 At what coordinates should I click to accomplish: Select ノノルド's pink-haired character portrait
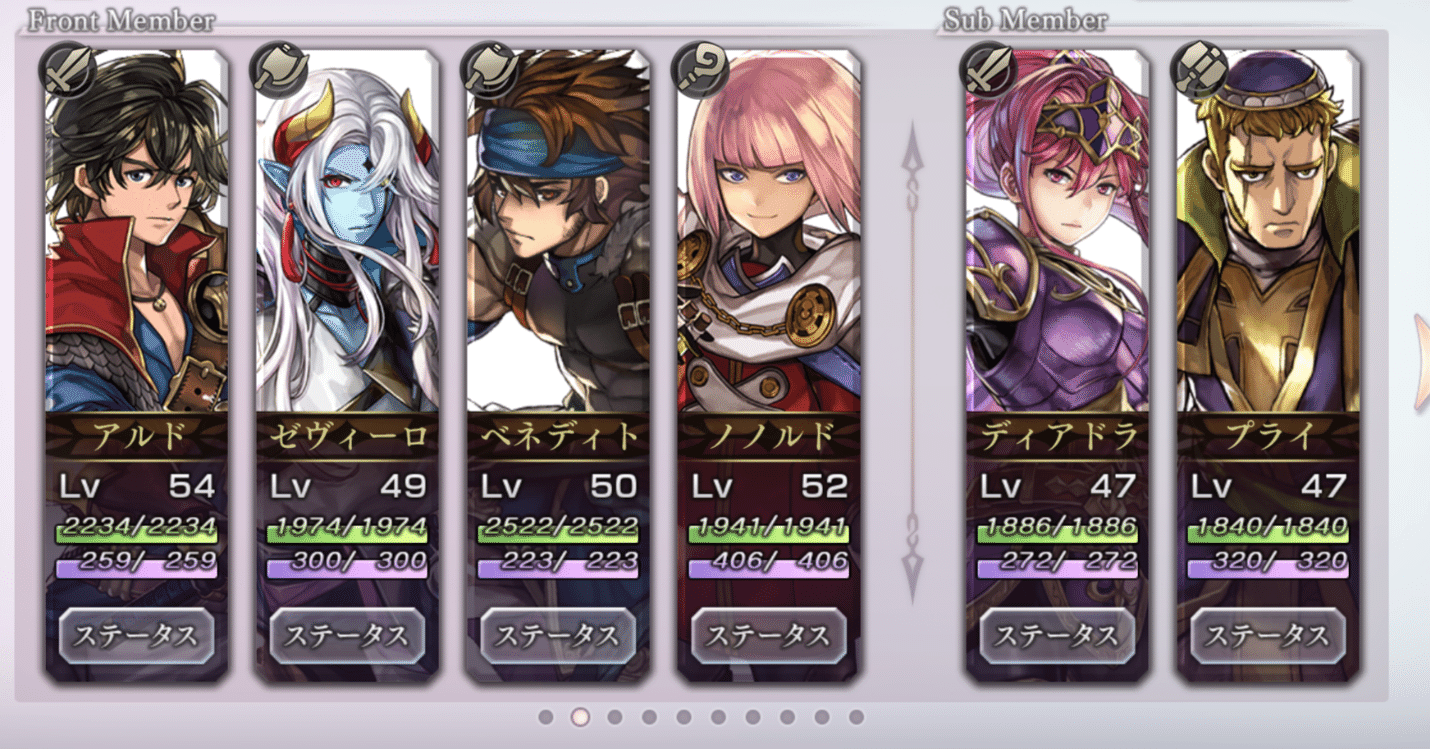[x=769, y=230]
